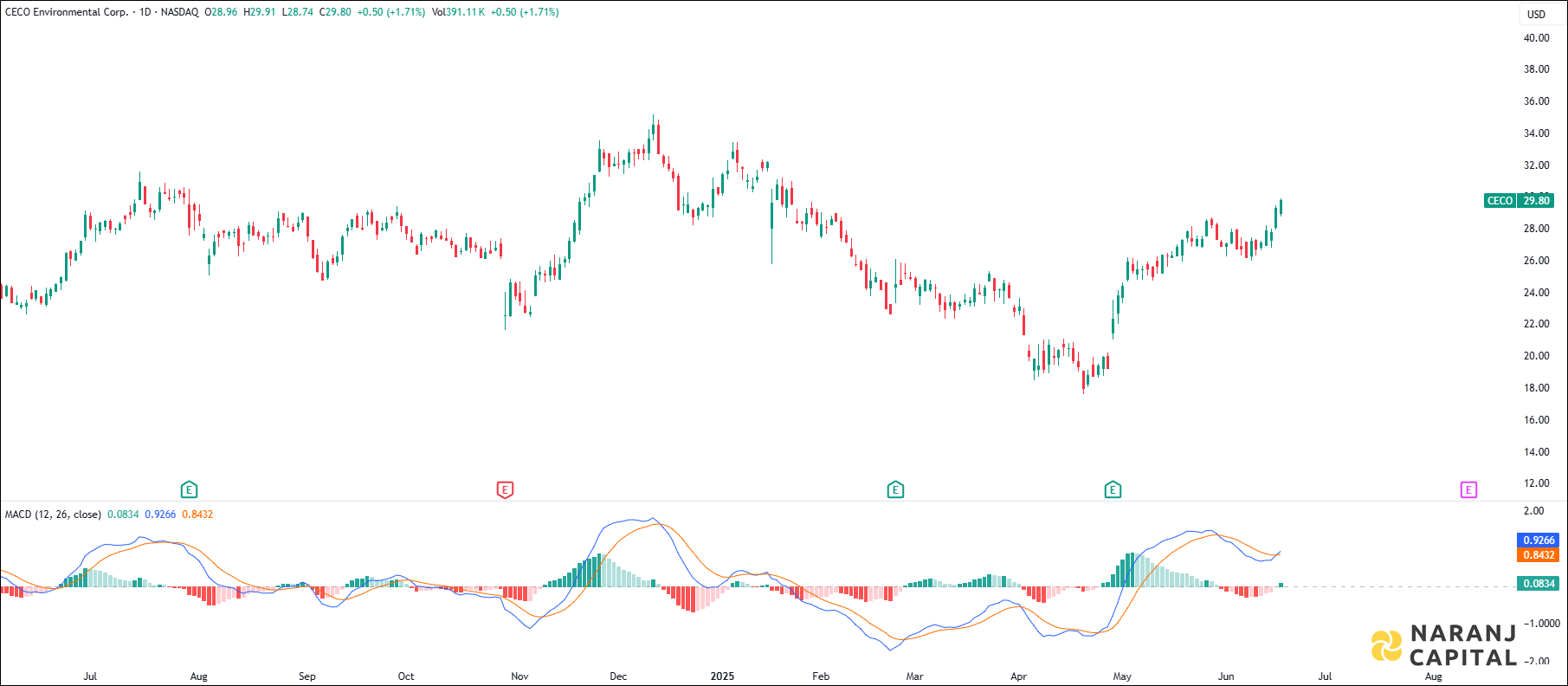1568x686 pixels.
Task: Click the 20.00 price axis label
Action: tap(1537, 356)
